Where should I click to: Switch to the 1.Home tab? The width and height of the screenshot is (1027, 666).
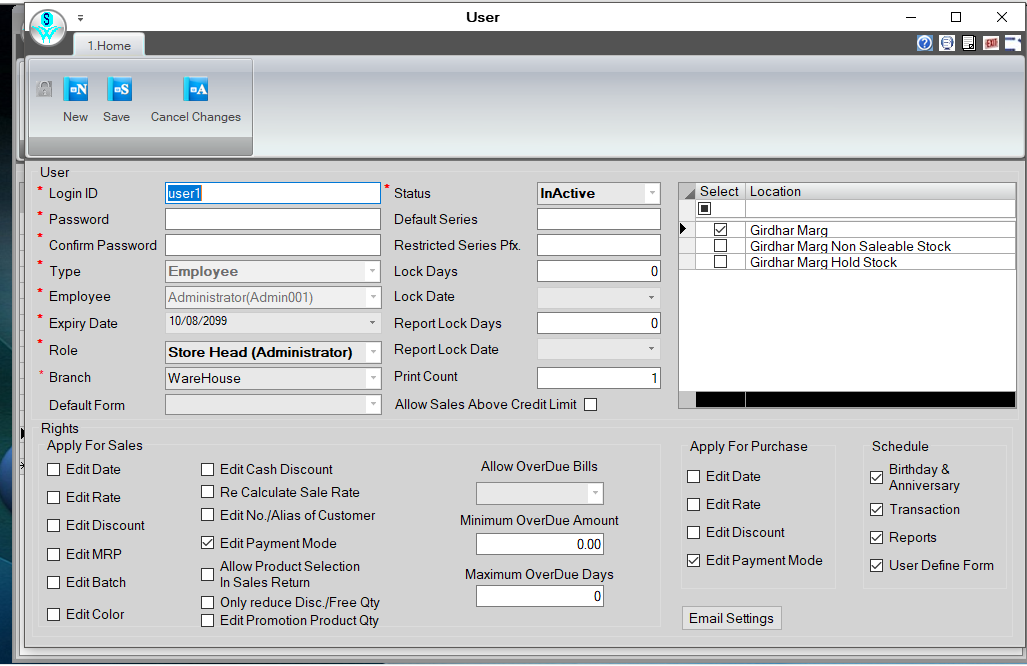click(109, 46)
